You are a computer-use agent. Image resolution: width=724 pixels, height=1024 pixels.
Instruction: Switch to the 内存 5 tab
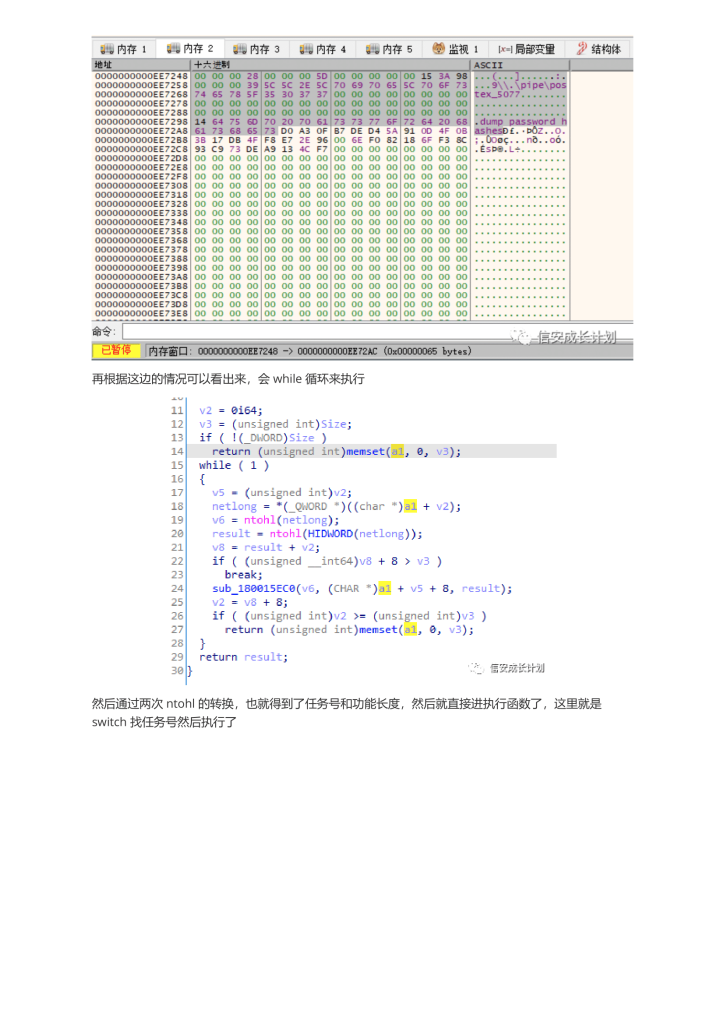click(x=389, y=49)
